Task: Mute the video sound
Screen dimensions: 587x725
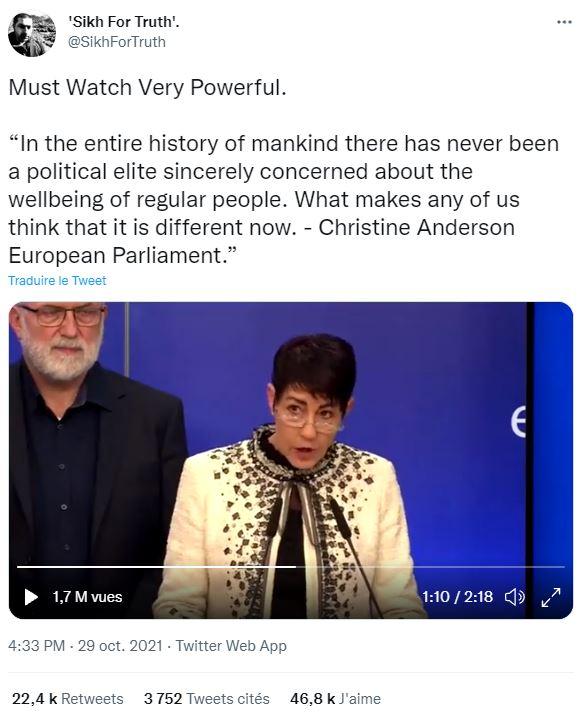Action: point(514,597)
